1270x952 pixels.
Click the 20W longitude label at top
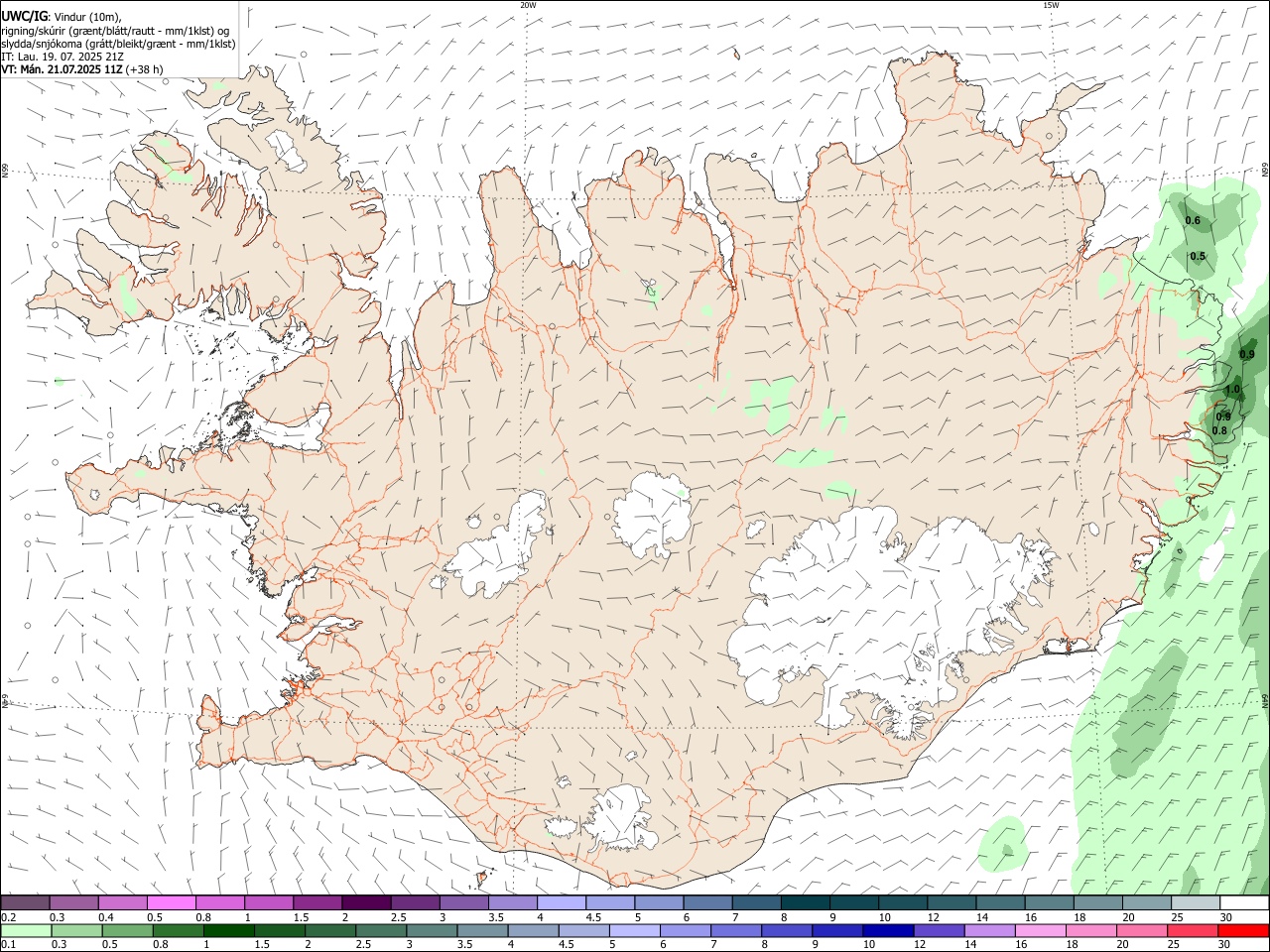pyautogui.click(x=528, y=5)
